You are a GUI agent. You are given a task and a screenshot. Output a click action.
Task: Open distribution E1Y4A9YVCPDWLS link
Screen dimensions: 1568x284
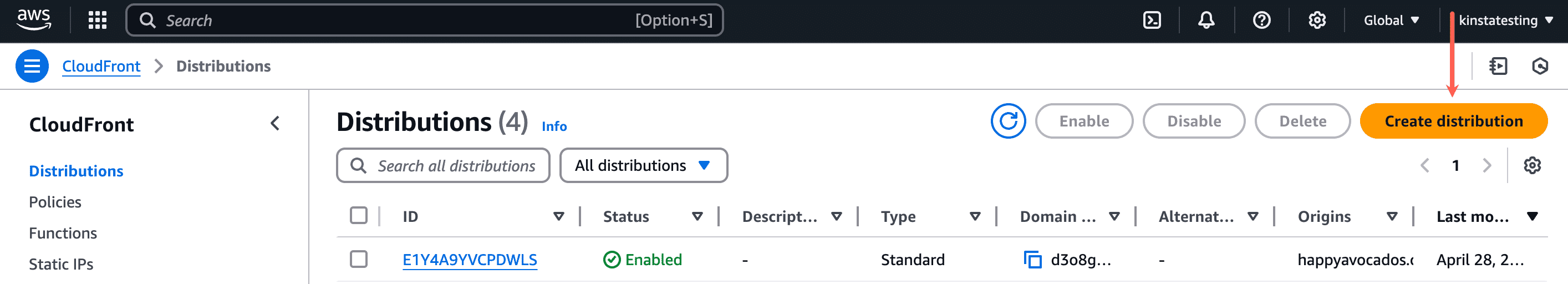pos(469,260)
